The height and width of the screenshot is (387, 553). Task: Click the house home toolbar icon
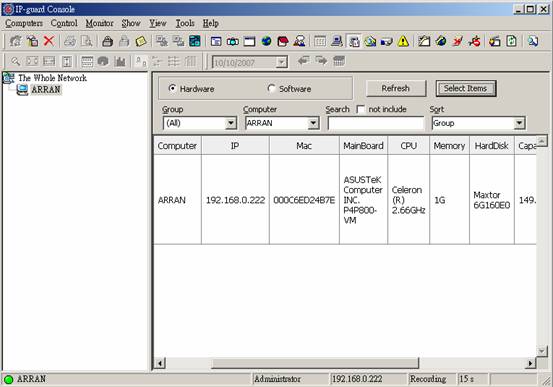point(16,41)
